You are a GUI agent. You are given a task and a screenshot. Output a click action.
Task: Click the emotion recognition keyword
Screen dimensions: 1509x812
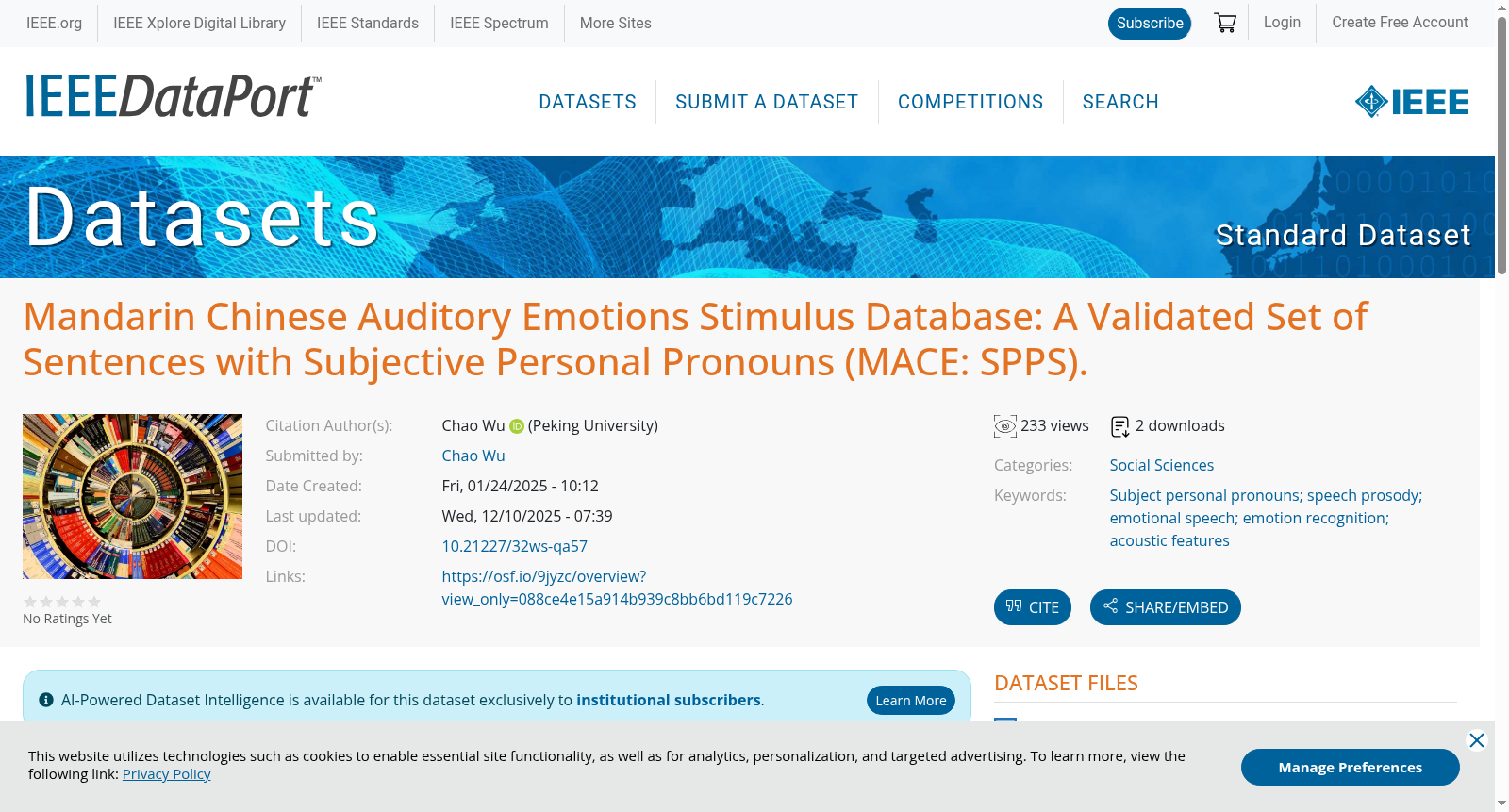coord(1314,518)
